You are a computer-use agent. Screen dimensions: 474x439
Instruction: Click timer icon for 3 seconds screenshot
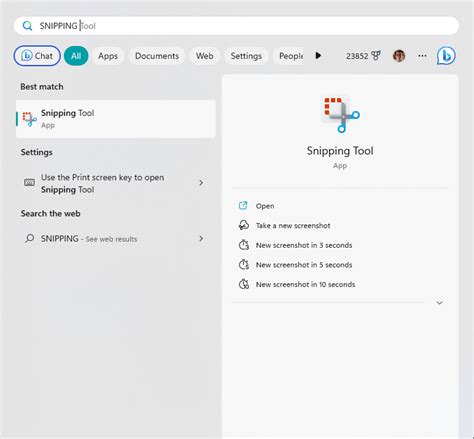(x=244, y=245)
